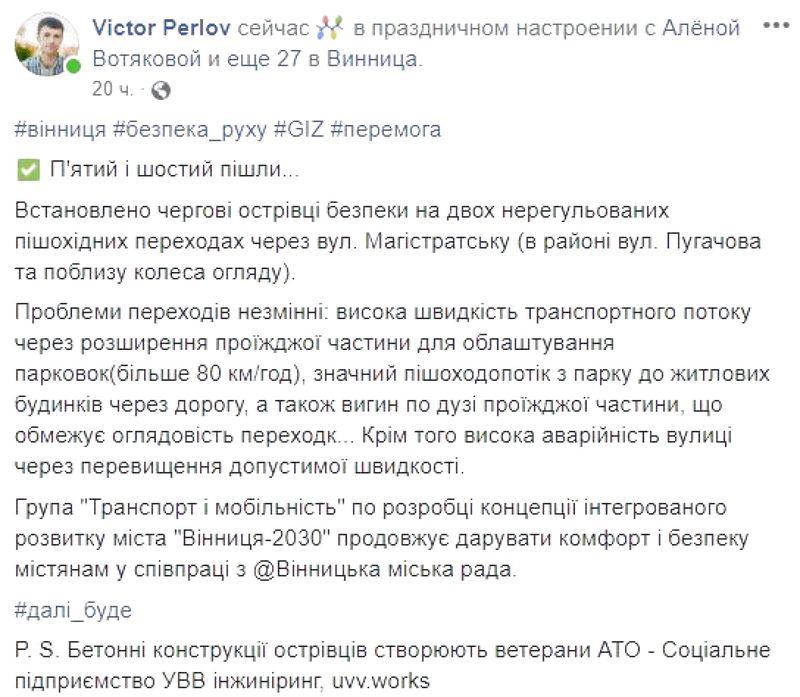This screenshot has height=697, width=800.
Task: Click the Вінницька міська рада mention
Action: pos(384,569)
